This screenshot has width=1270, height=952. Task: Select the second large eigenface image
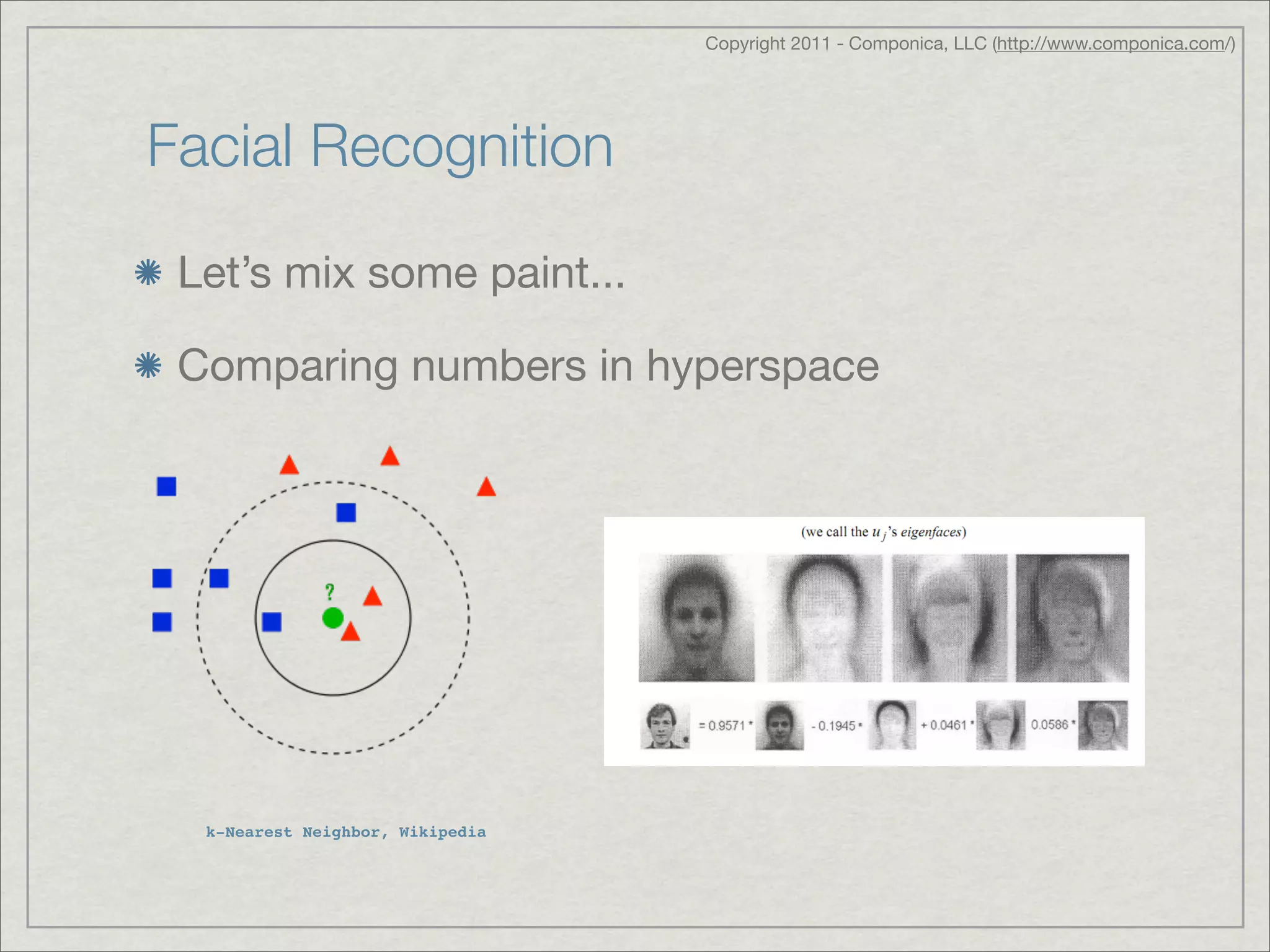point(824,618)
